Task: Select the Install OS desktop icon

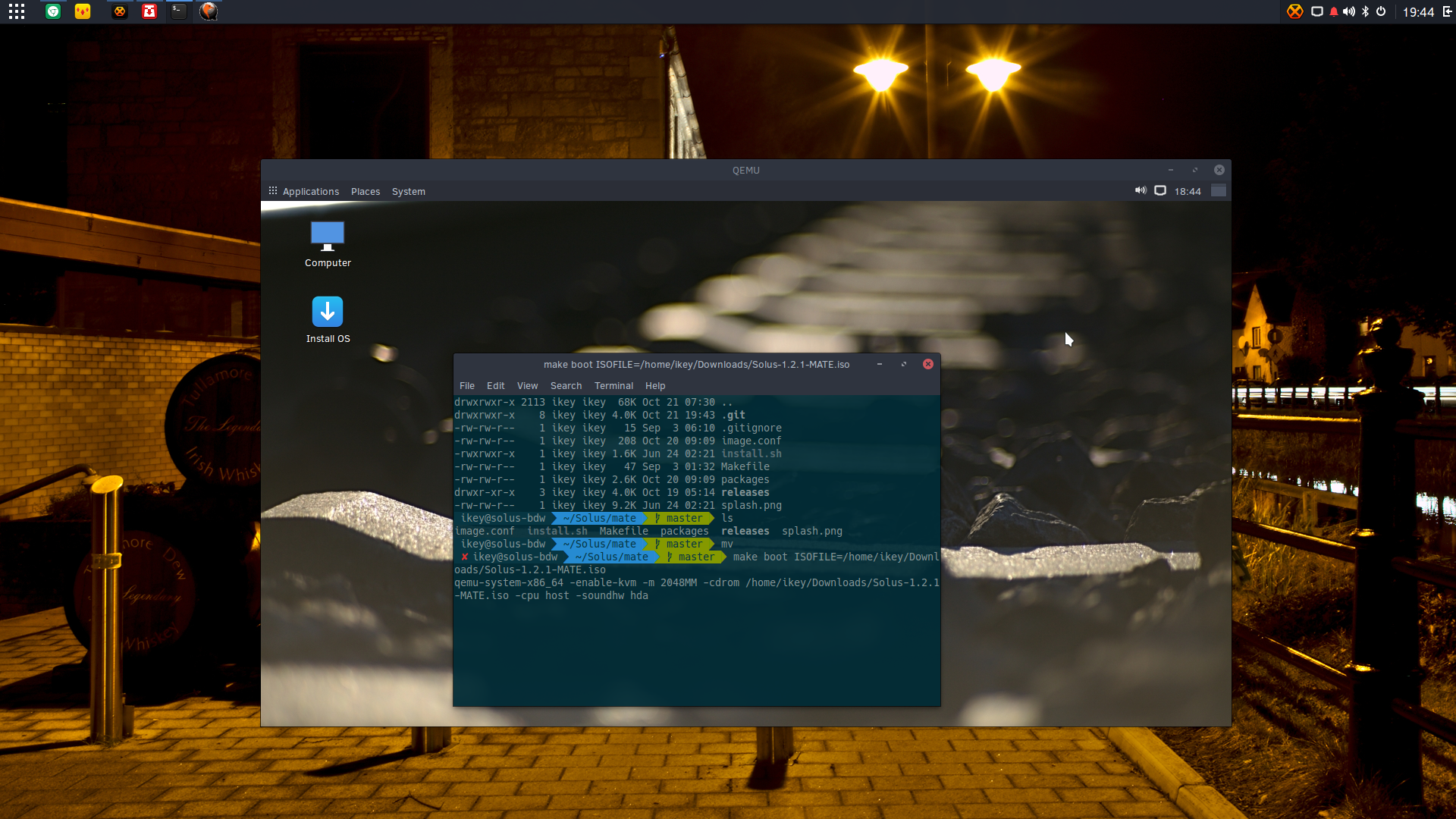Action: click(x=328, y=319)
